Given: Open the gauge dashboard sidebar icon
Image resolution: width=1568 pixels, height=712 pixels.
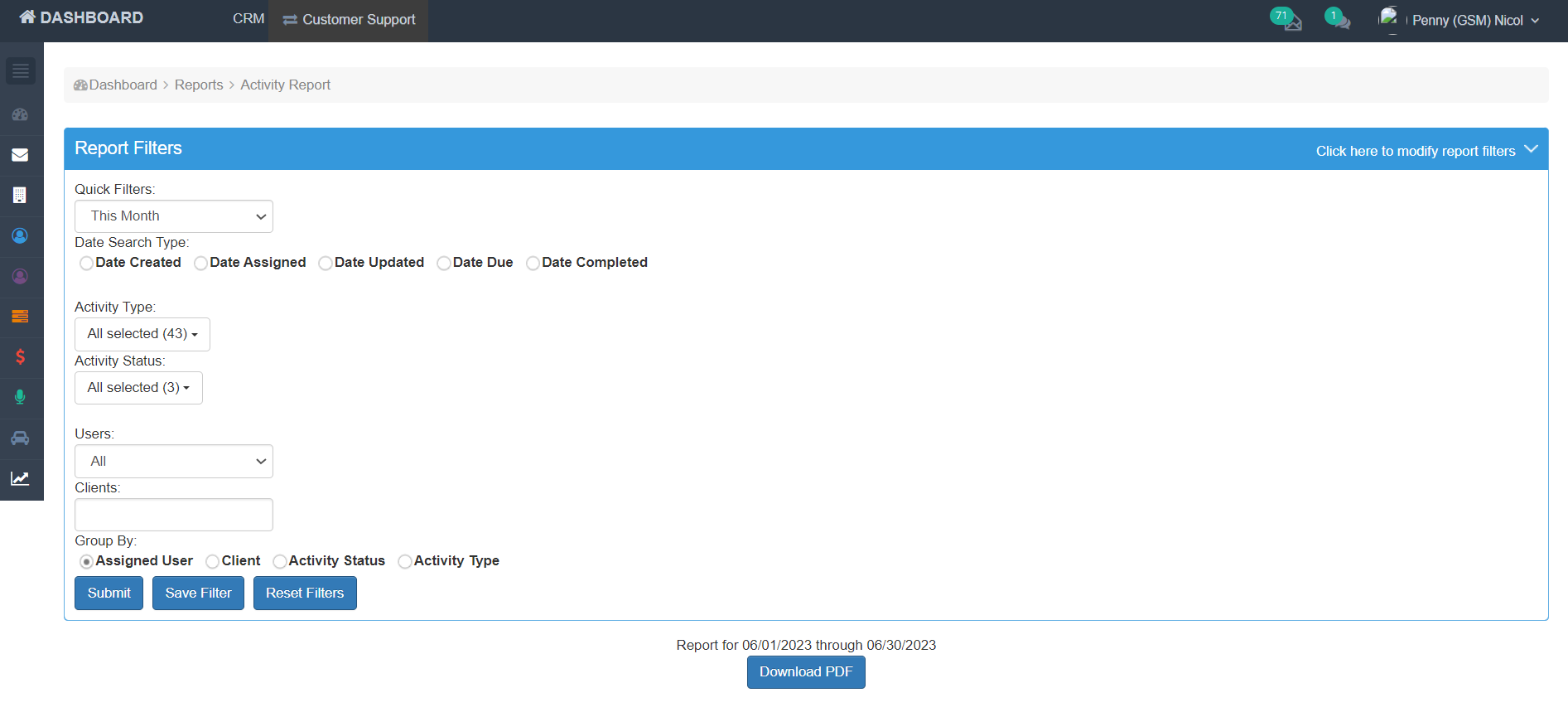Looking at the screenshot, I should pyautogui.click(x=21, y=114).
